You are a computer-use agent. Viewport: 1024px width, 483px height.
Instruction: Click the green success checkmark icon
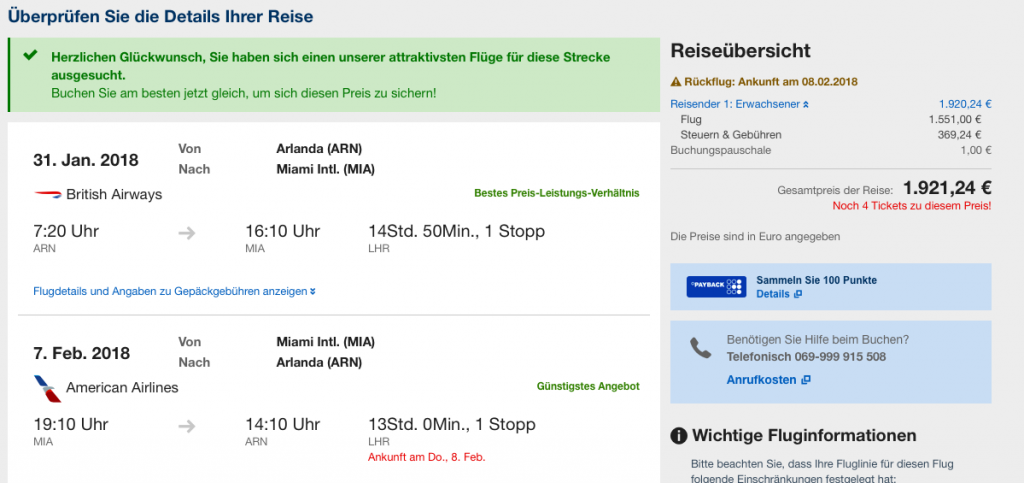click(30, 57)
